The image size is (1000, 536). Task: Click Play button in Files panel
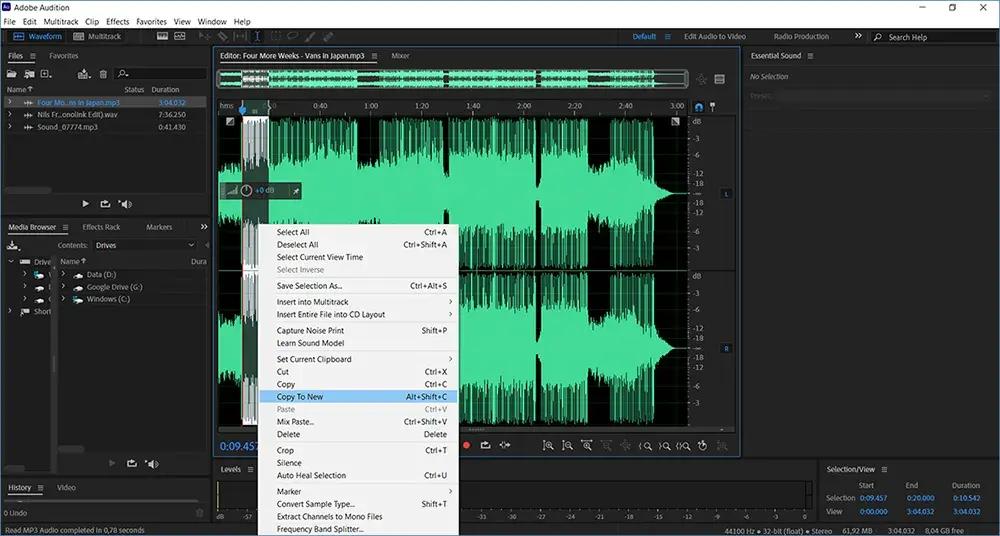pyautogui.click(x=86, y=204)
